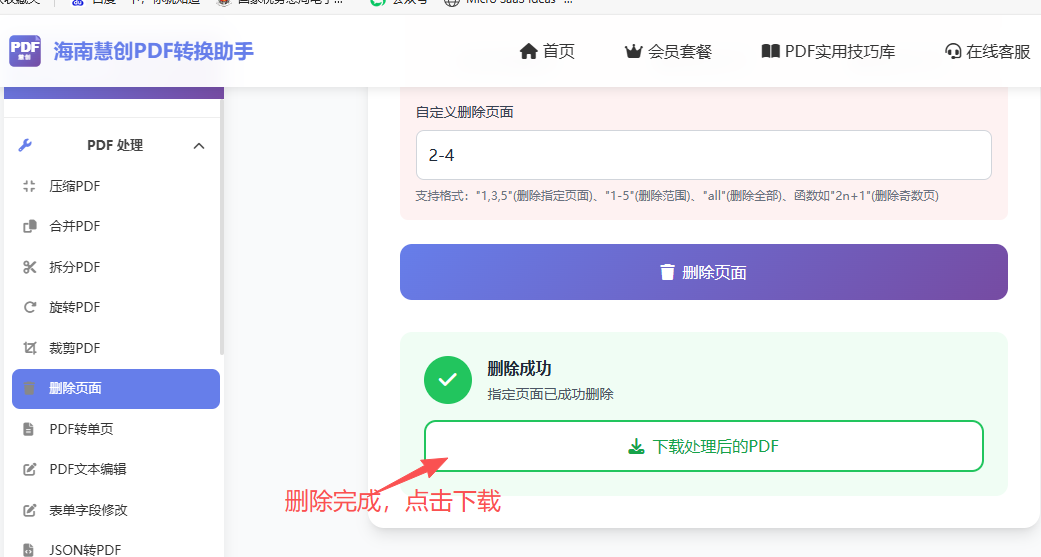Open 表单字段修改 in the sidebar

click(x=88, y=511)
